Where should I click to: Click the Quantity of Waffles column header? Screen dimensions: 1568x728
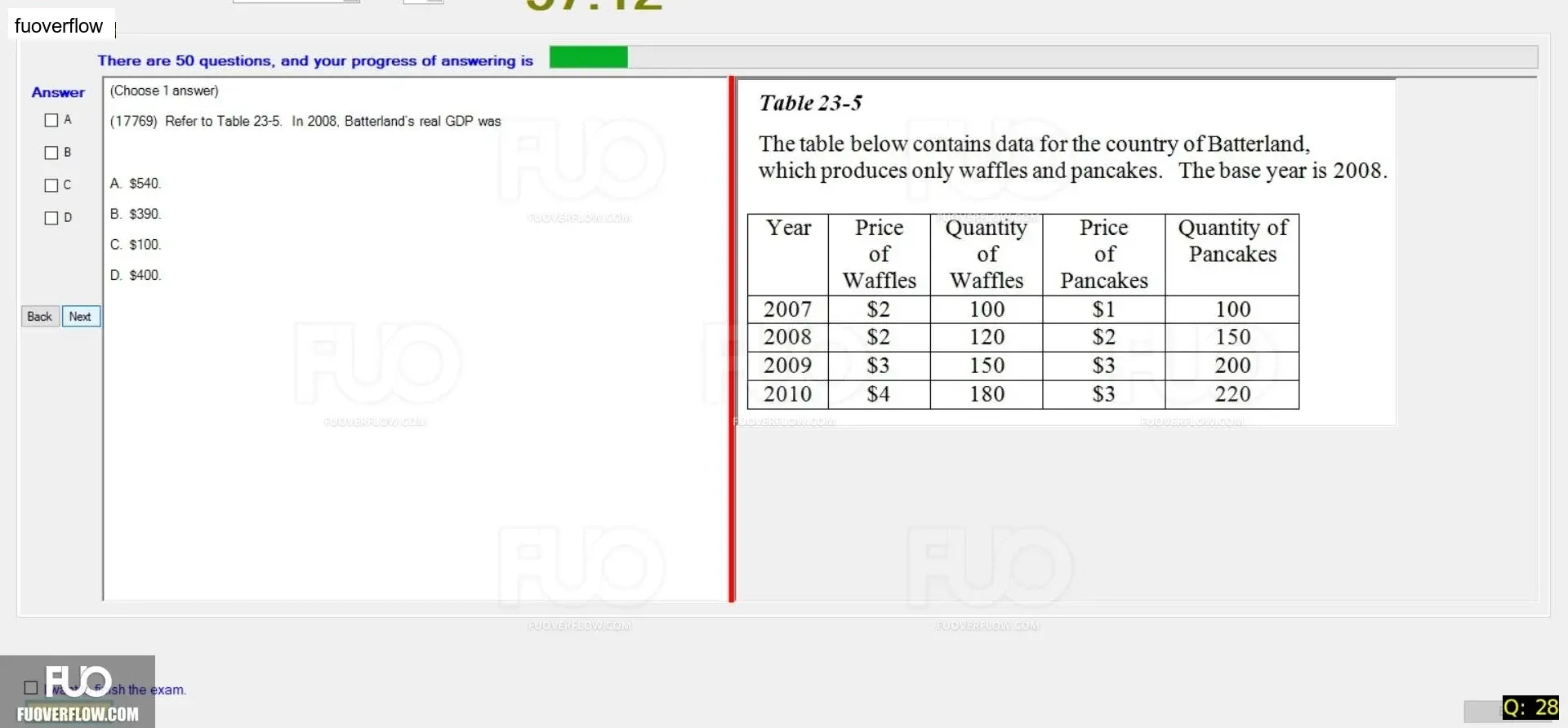point(987,255)
